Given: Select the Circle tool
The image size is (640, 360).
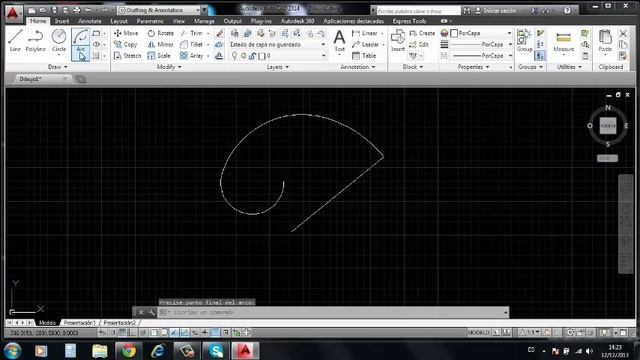Looking at the screenshot, I should click(x=59, y=40).
